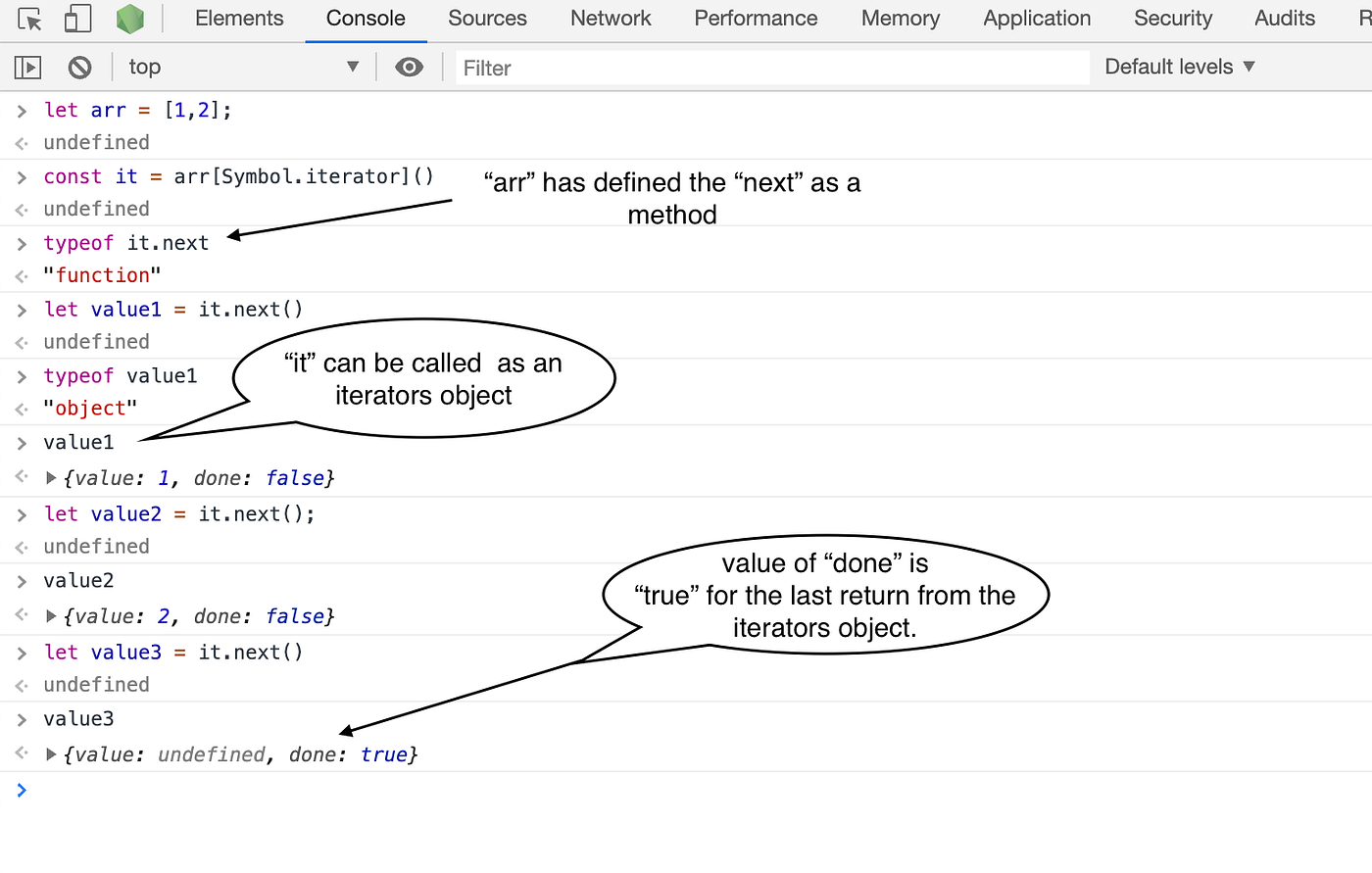
Task: Open the top frame context dropdown
Action: click(x=245, y=67)
